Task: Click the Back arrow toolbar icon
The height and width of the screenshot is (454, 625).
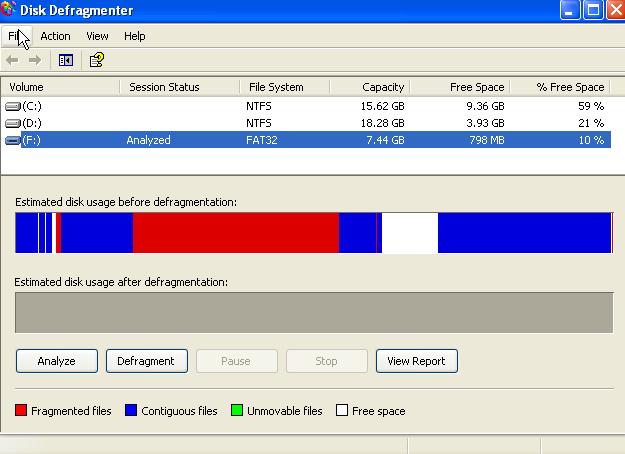Action: pyautogui.click(x=12, y=60)
